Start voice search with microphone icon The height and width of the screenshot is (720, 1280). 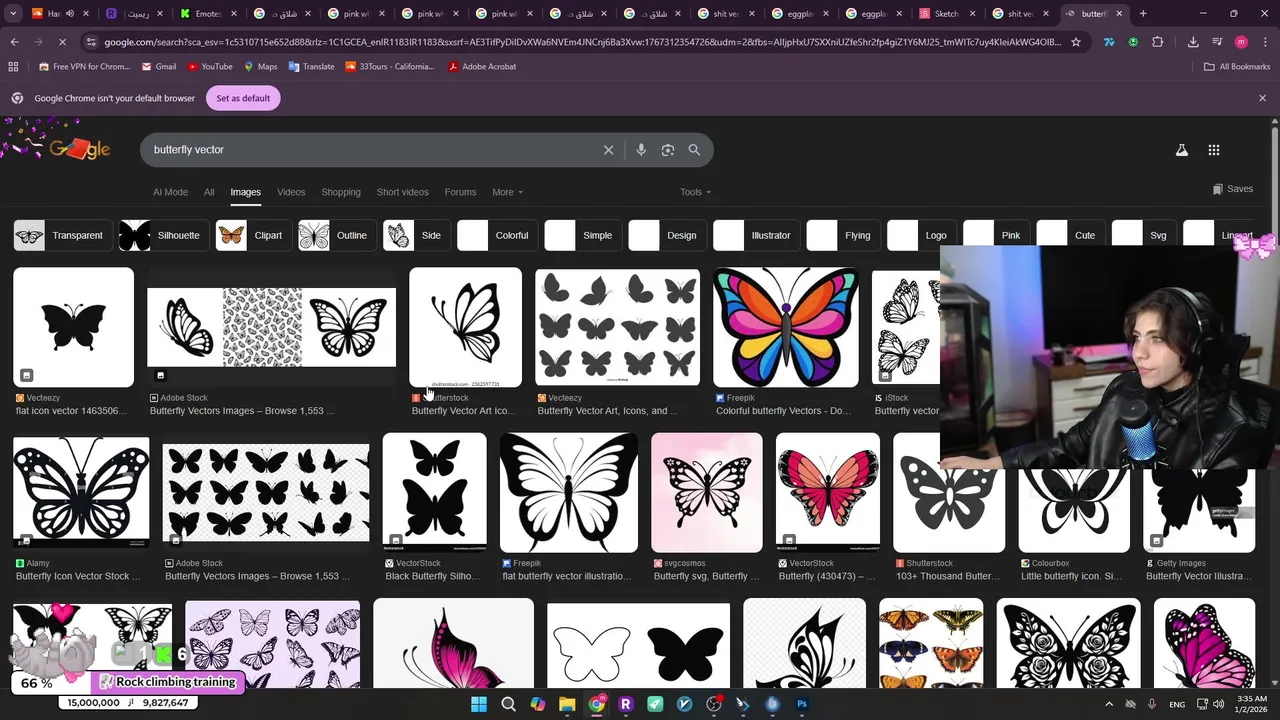pos(641,150)
